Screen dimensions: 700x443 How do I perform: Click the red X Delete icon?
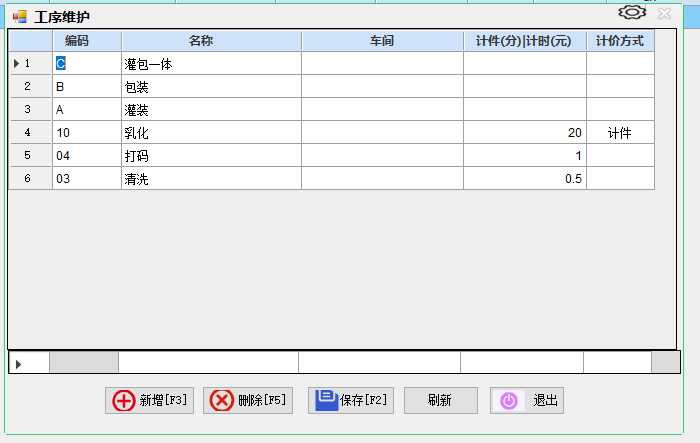coord(222,401)
